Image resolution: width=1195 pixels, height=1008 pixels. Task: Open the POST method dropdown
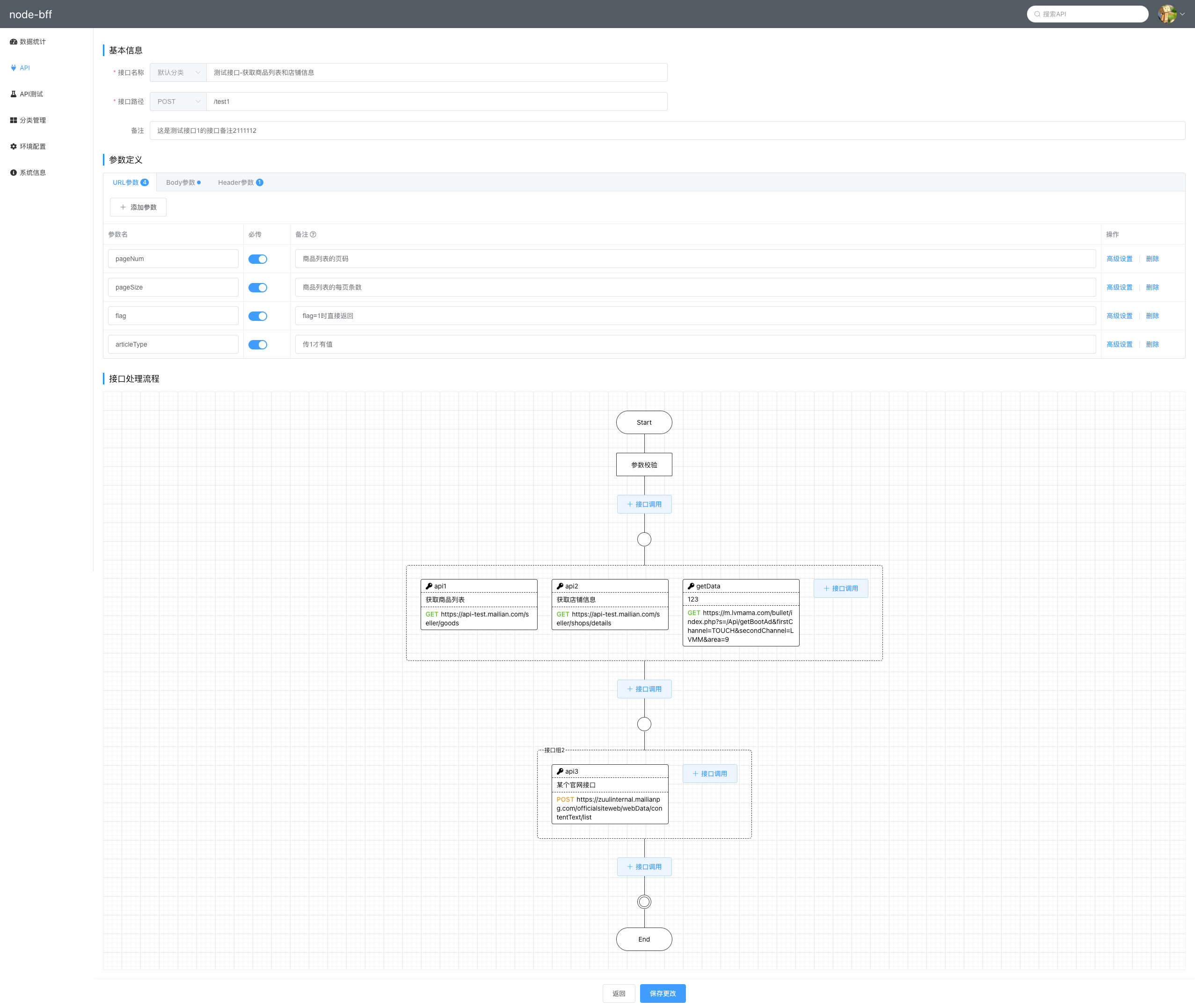178,102
